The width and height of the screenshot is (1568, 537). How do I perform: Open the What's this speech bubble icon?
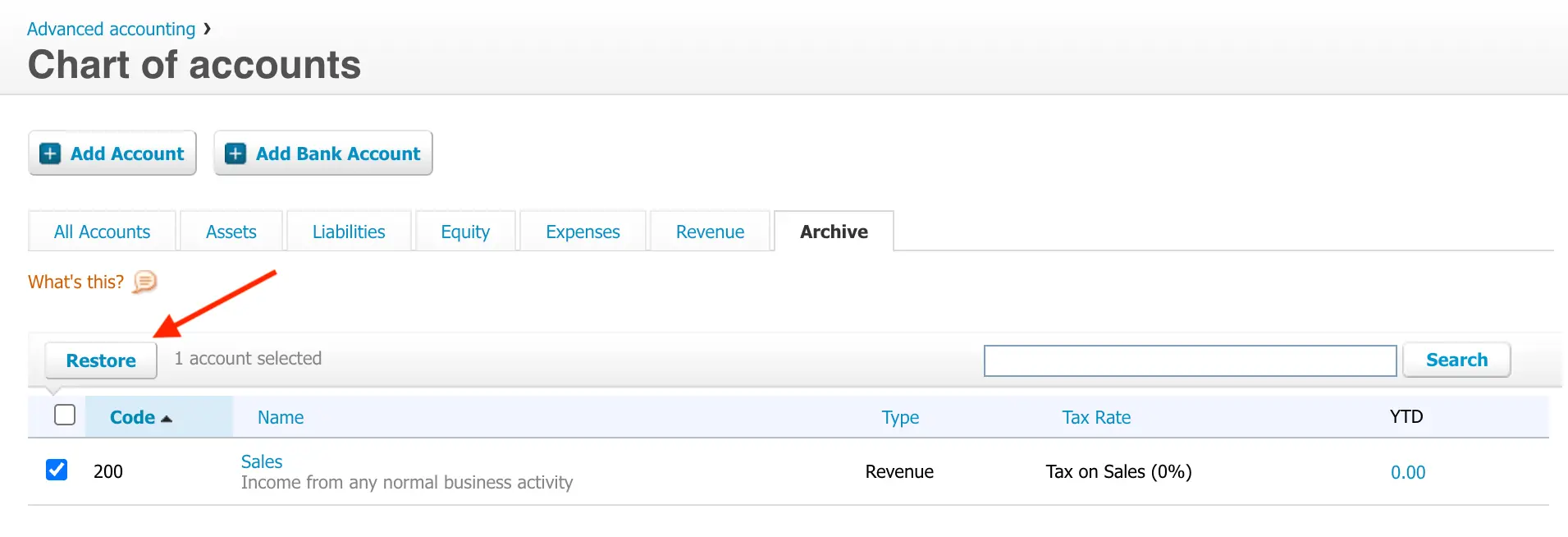[x=144, y=282]
